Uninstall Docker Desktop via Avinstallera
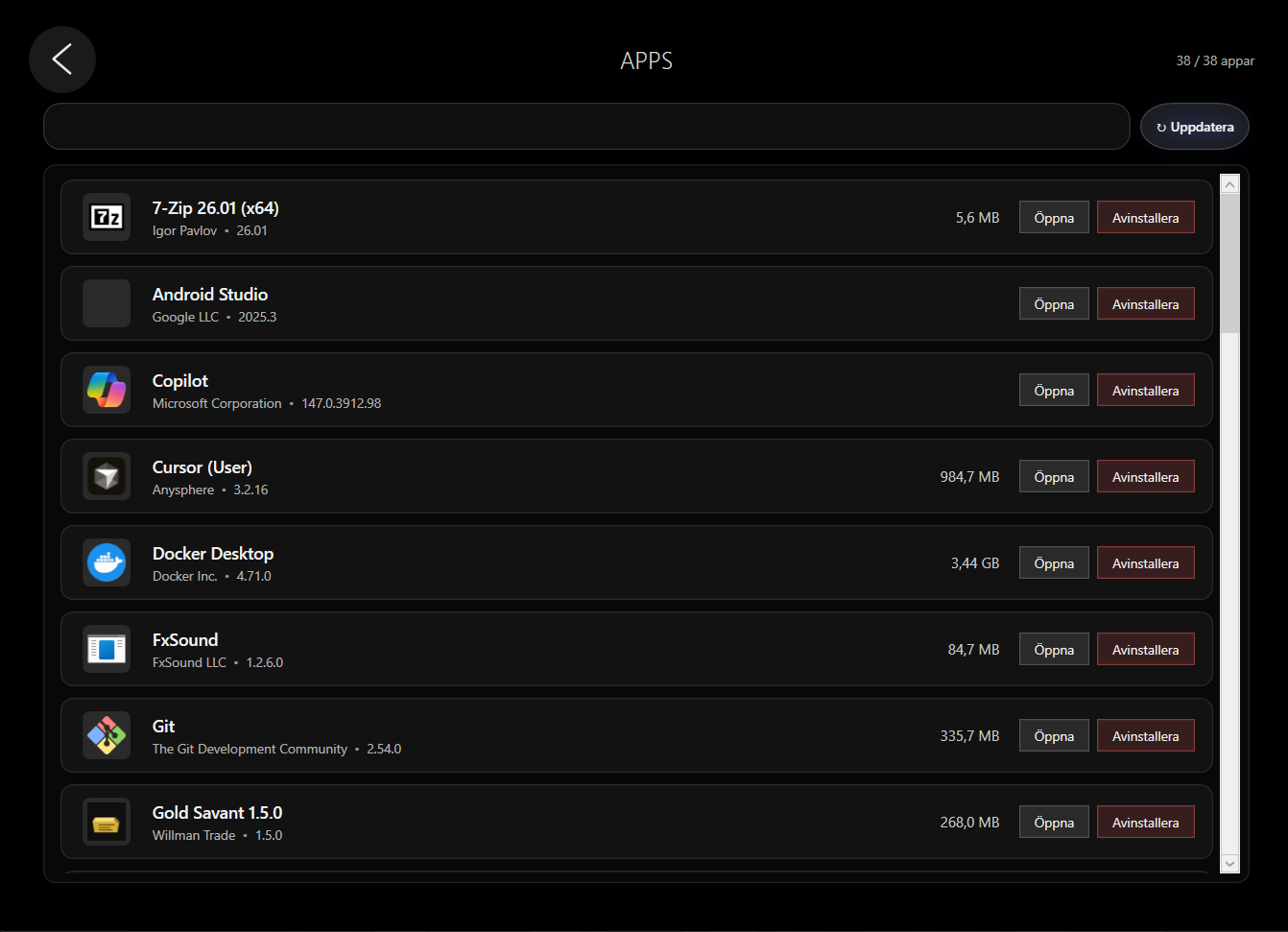Image resolution: width=1288 pixels, height=932 pixels. [1145, 563]
